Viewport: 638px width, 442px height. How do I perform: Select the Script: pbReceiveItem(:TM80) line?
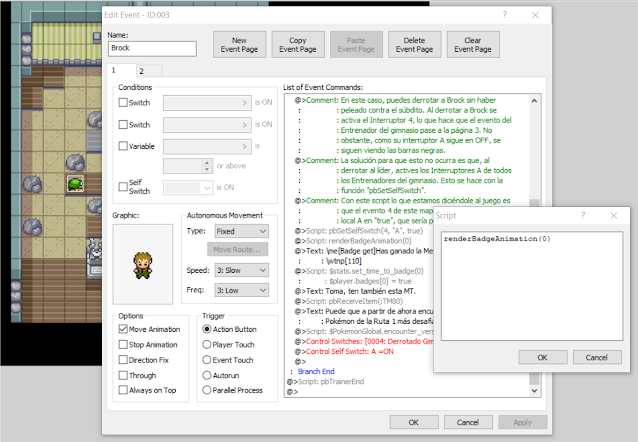point(349,301)
